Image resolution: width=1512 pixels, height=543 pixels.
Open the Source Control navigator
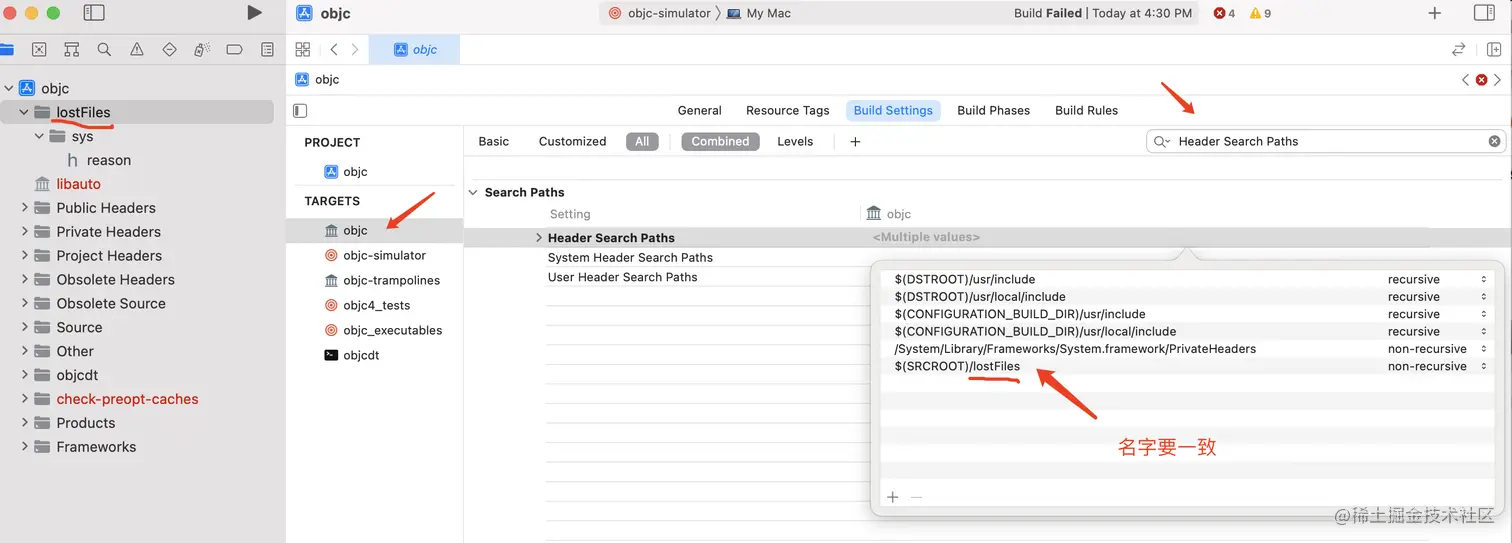[38, 49]
